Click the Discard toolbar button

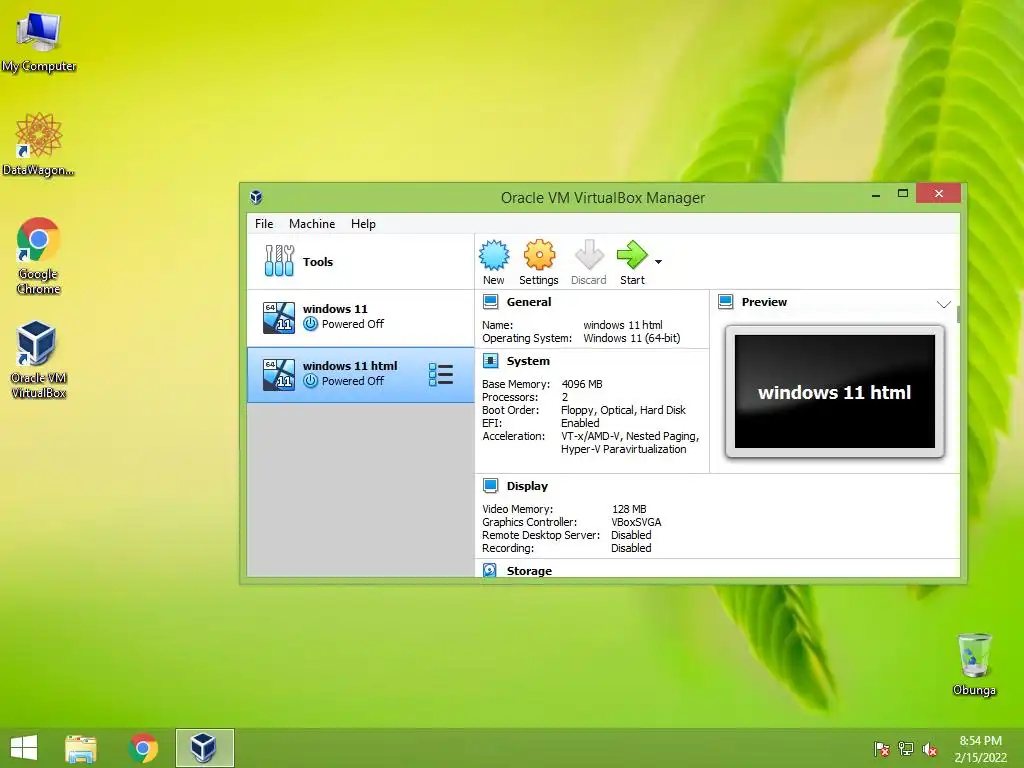pyautogui.click(x=588, y=262)
